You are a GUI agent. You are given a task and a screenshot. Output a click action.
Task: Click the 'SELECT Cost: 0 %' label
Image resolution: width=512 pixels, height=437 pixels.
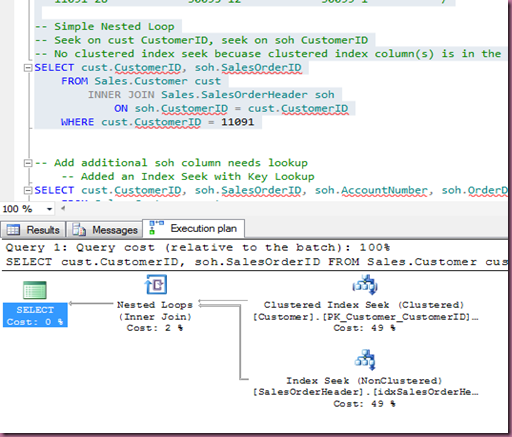point(35,315)
